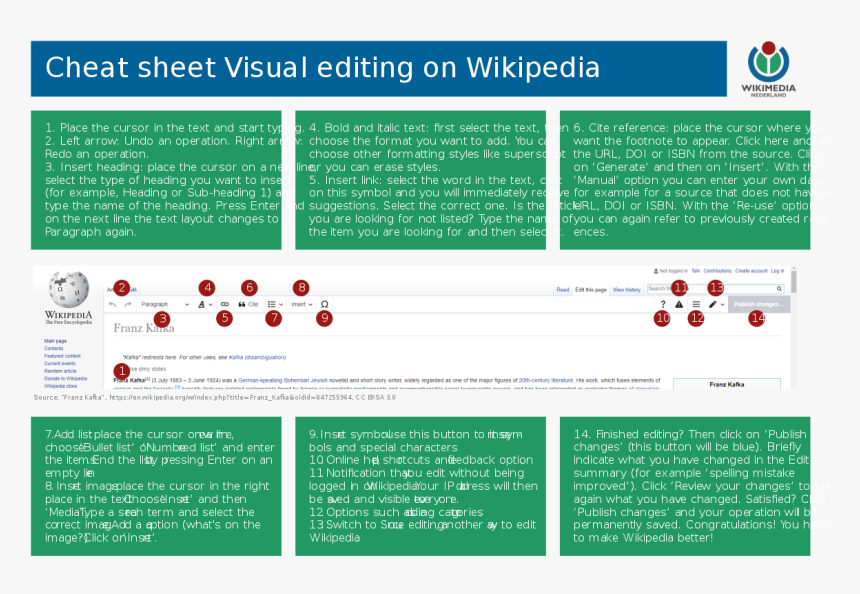The image size is (860, 594).
Task: Click the Bohemian link in the article
Action: pos(297,380)
